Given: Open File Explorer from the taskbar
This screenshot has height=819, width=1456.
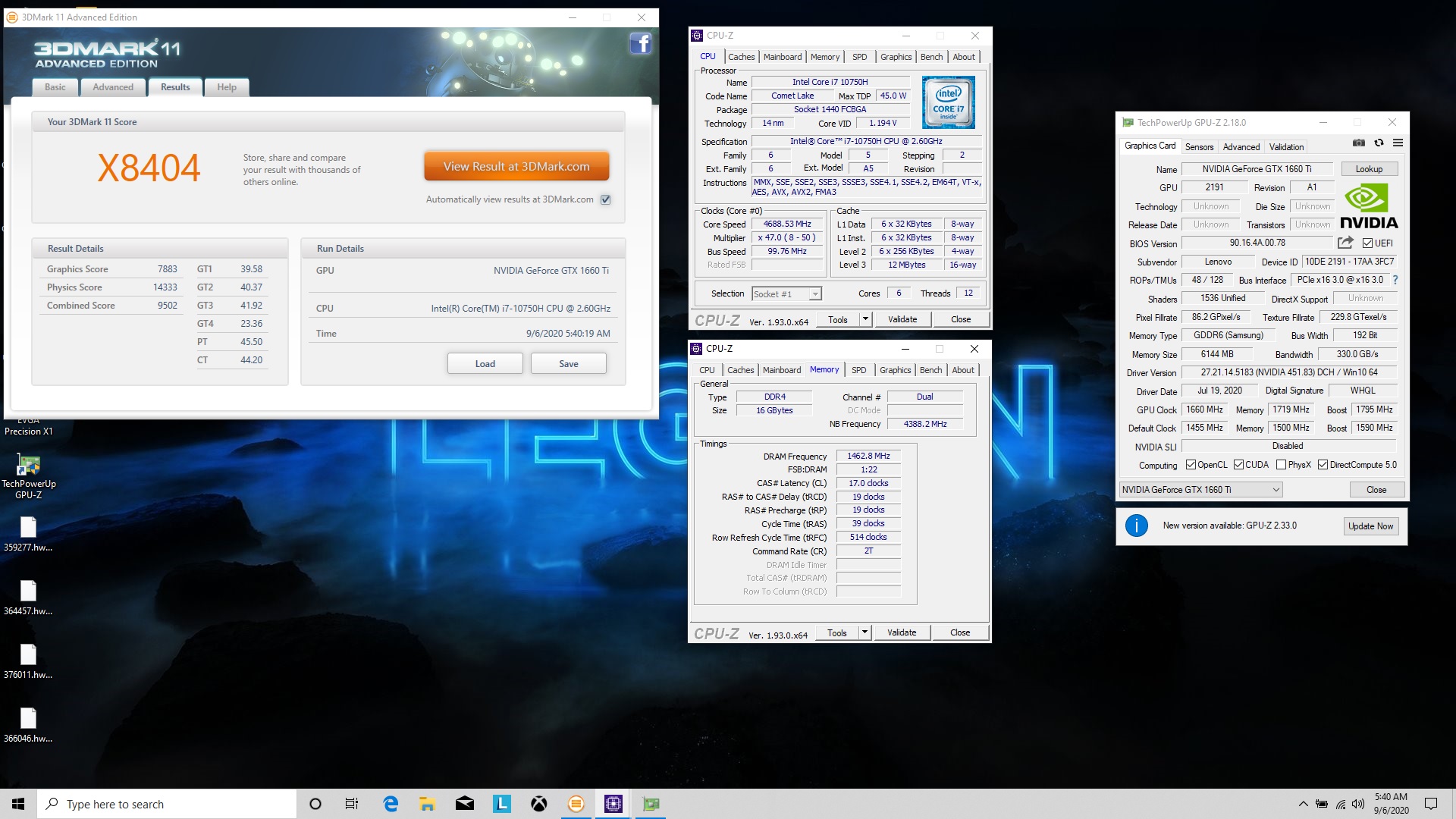Looking at the screenshot, I should pyautogui.click(x=428, y=804).
